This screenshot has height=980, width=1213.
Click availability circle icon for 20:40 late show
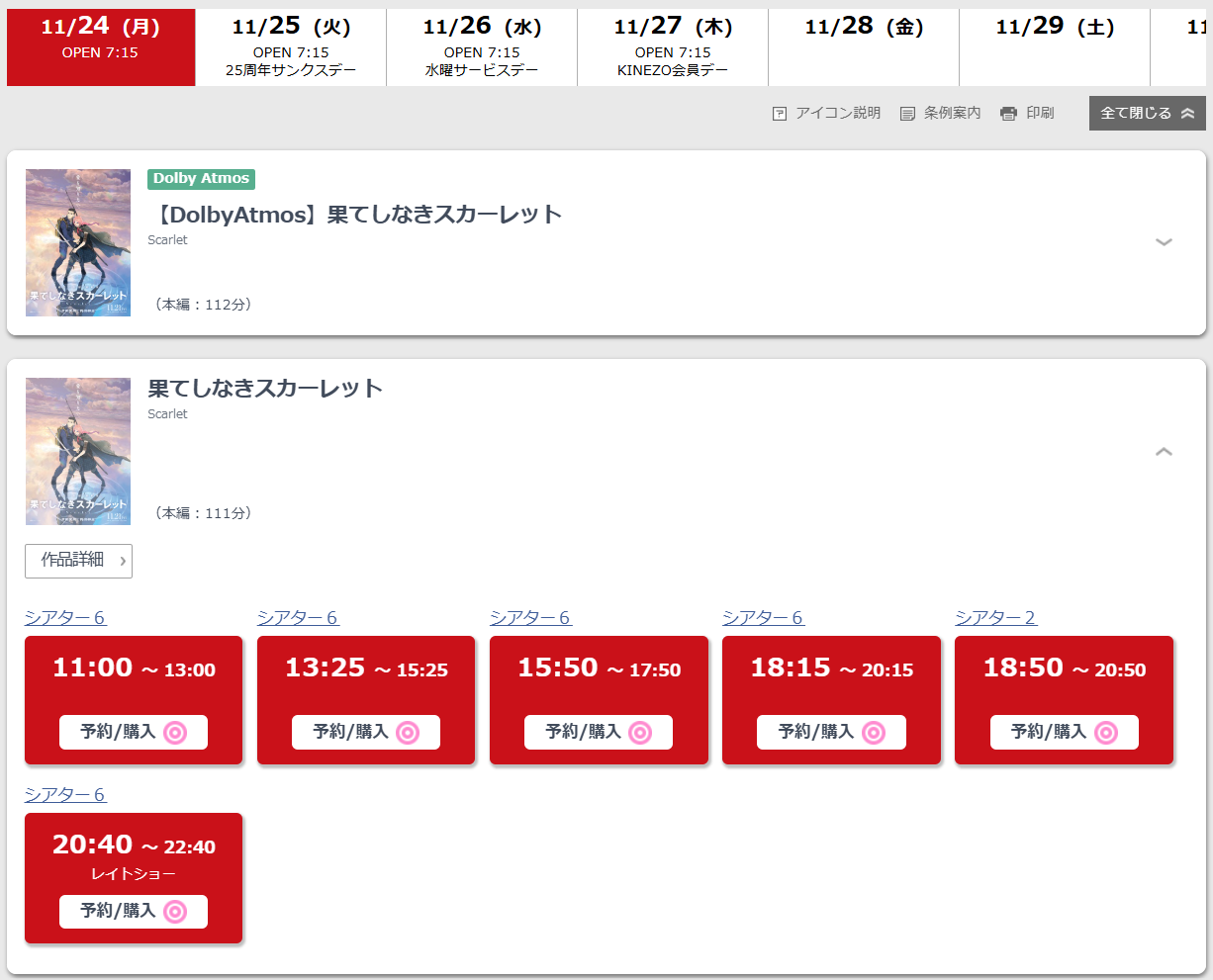(175, 912)
